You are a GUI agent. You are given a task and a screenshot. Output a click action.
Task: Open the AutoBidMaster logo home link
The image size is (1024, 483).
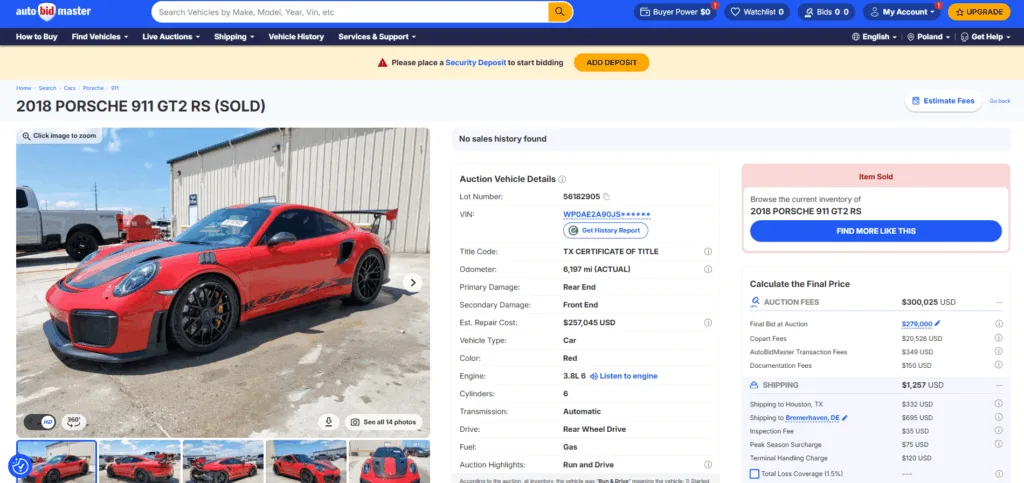pyautogui.click(x=54, y=12)
